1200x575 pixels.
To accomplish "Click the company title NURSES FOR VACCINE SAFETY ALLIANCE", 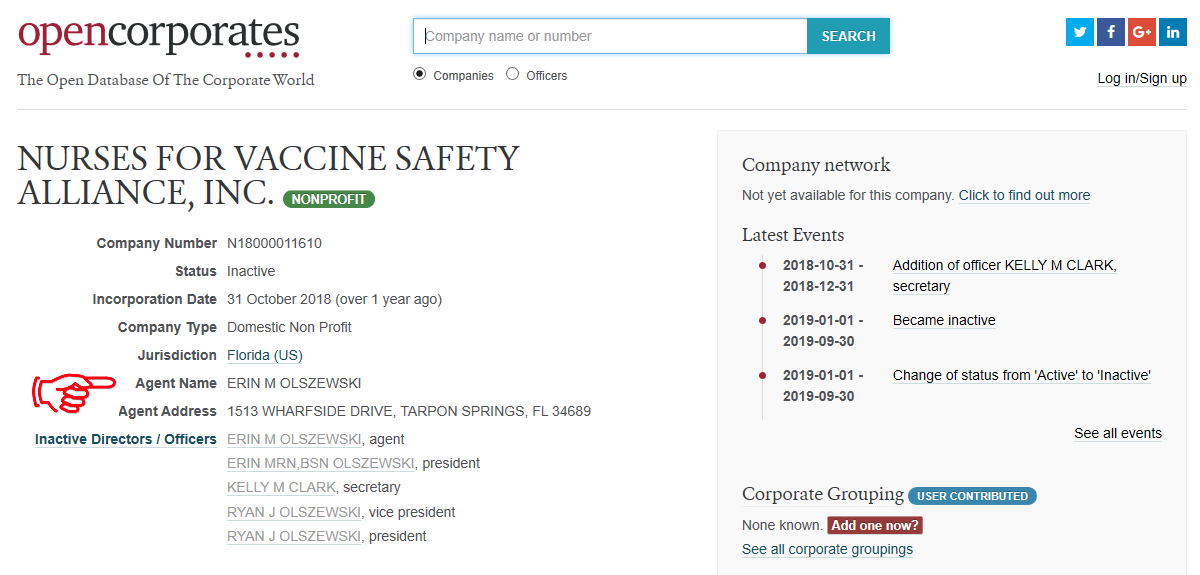I will pyautogui.click(x=268, y=174).
